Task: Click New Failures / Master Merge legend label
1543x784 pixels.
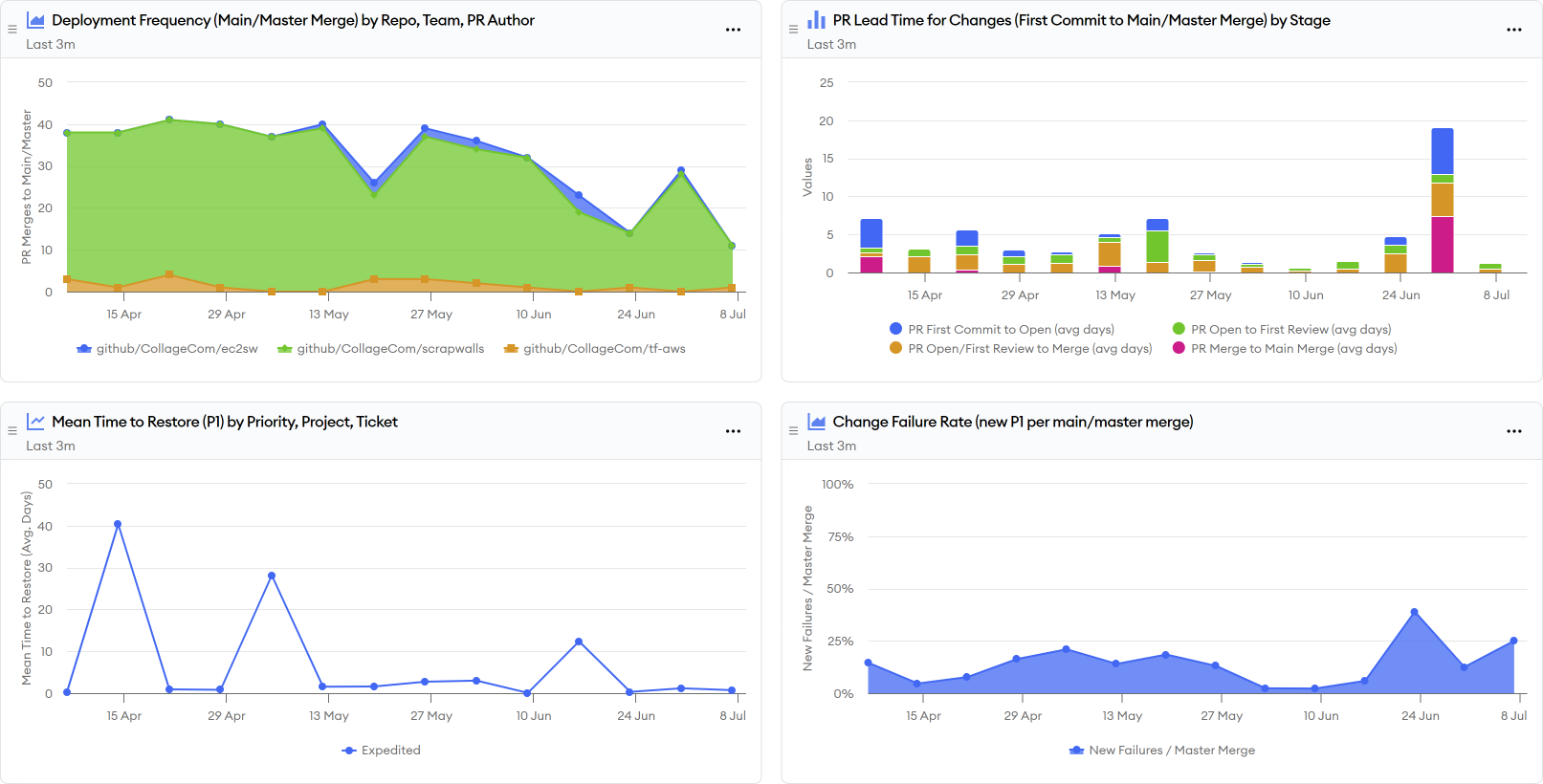Action: click(x=1171, y=751)
